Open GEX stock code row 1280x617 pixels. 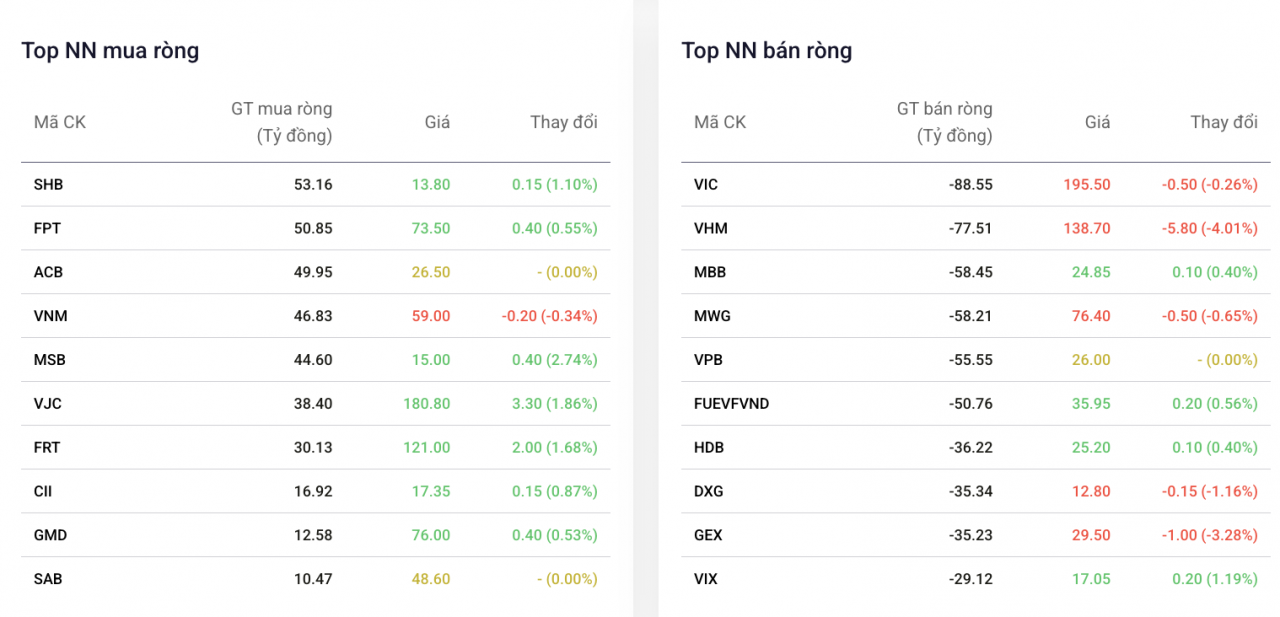tap(975, 535)
